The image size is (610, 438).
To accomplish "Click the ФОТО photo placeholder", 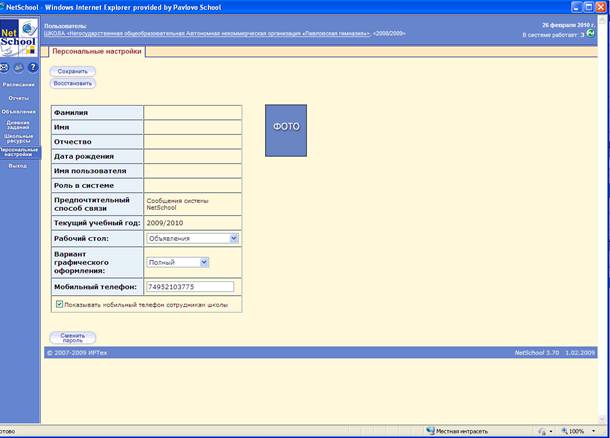I will click(286, 129).
